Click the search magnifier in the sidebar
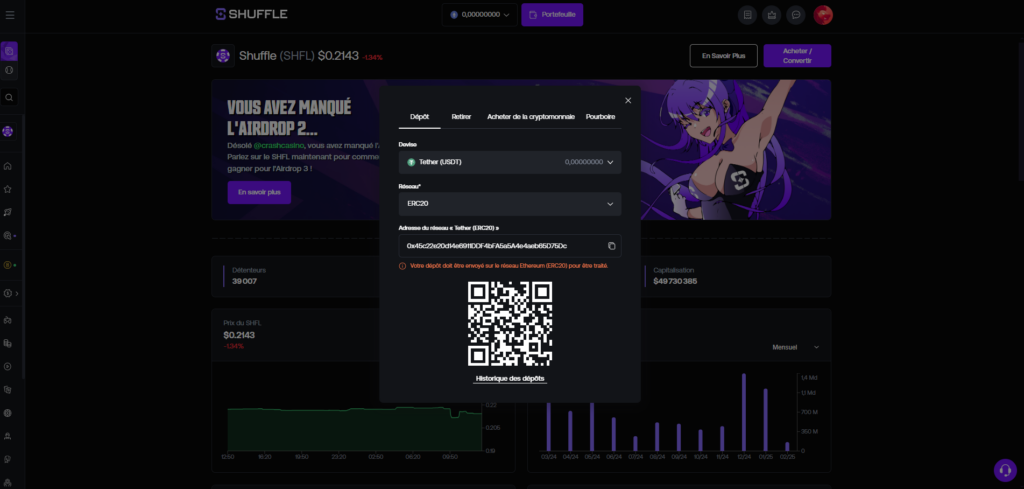The width and height of the screenshot is (1024, 489). [x=9, y=97]
